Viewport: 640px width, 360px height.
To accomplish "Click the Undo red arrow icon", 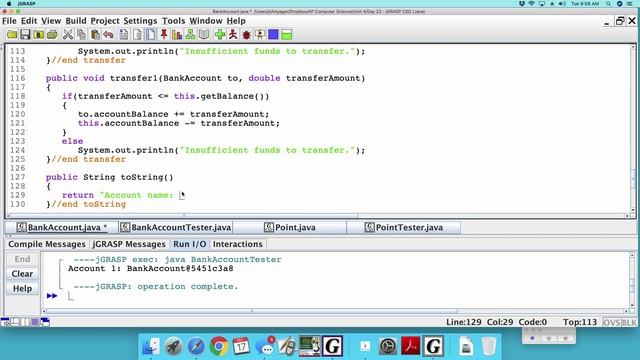I will (x=108, y=35).
